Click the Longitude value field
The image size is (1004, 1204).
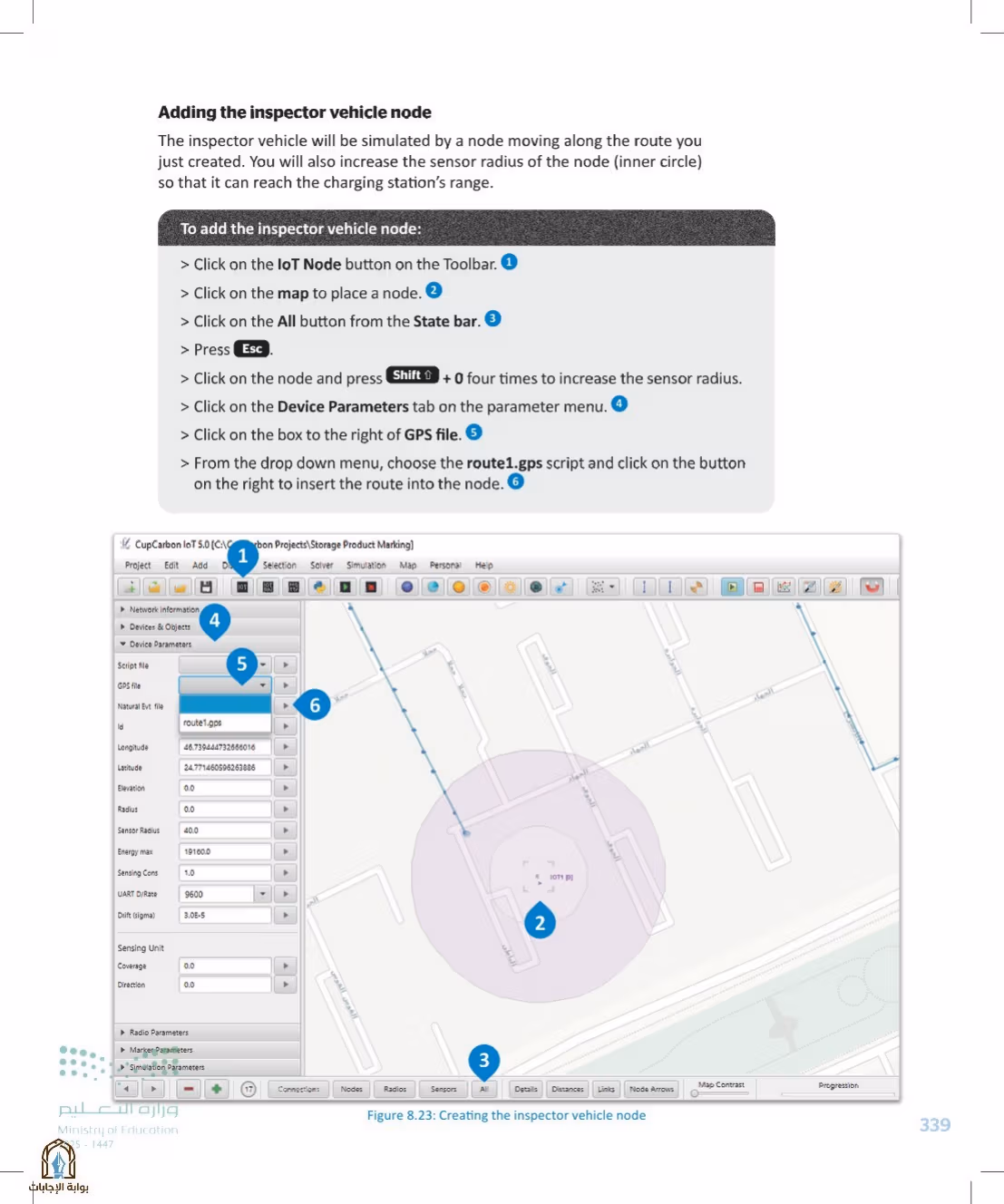click(x=225, y=747)
